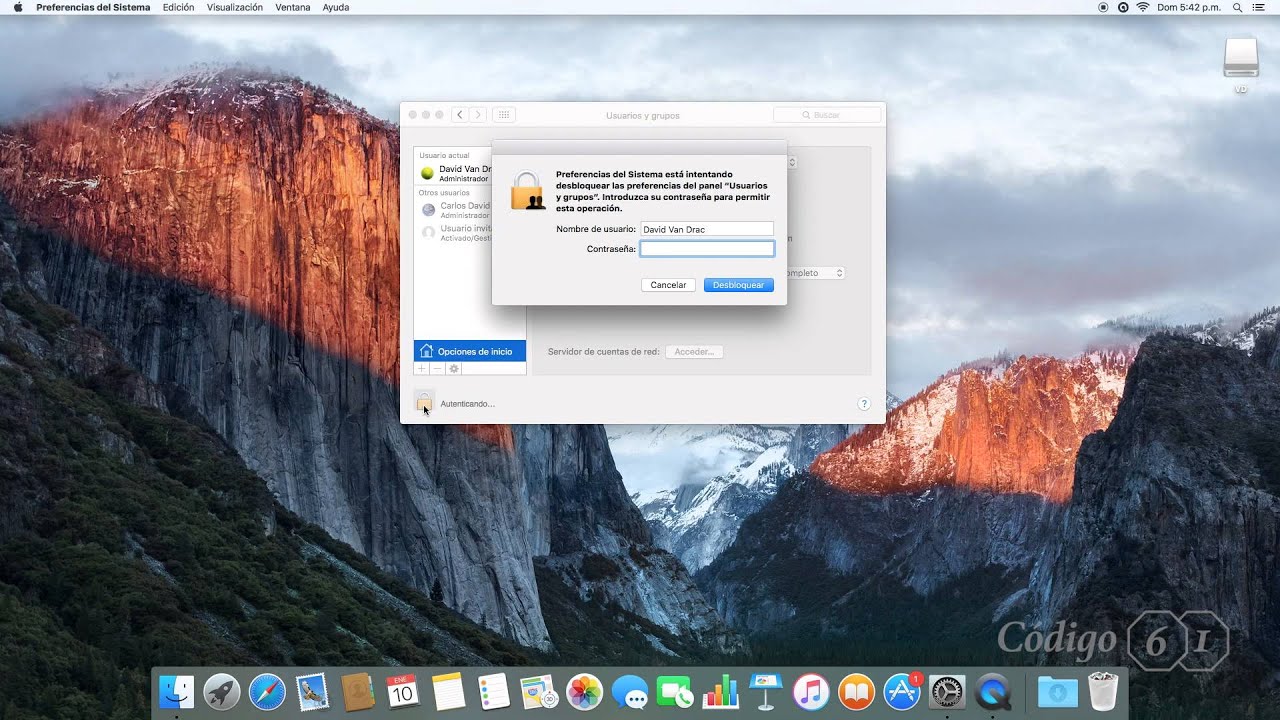Open the gear action menu under user list
The width and height of the screenshot is (1280, 720).
(x=454, y=369)
